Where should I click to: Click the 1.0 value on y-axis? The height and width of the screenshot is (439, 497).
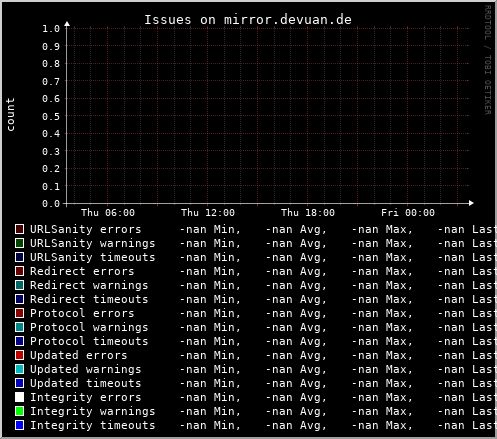tap(51, 29)
